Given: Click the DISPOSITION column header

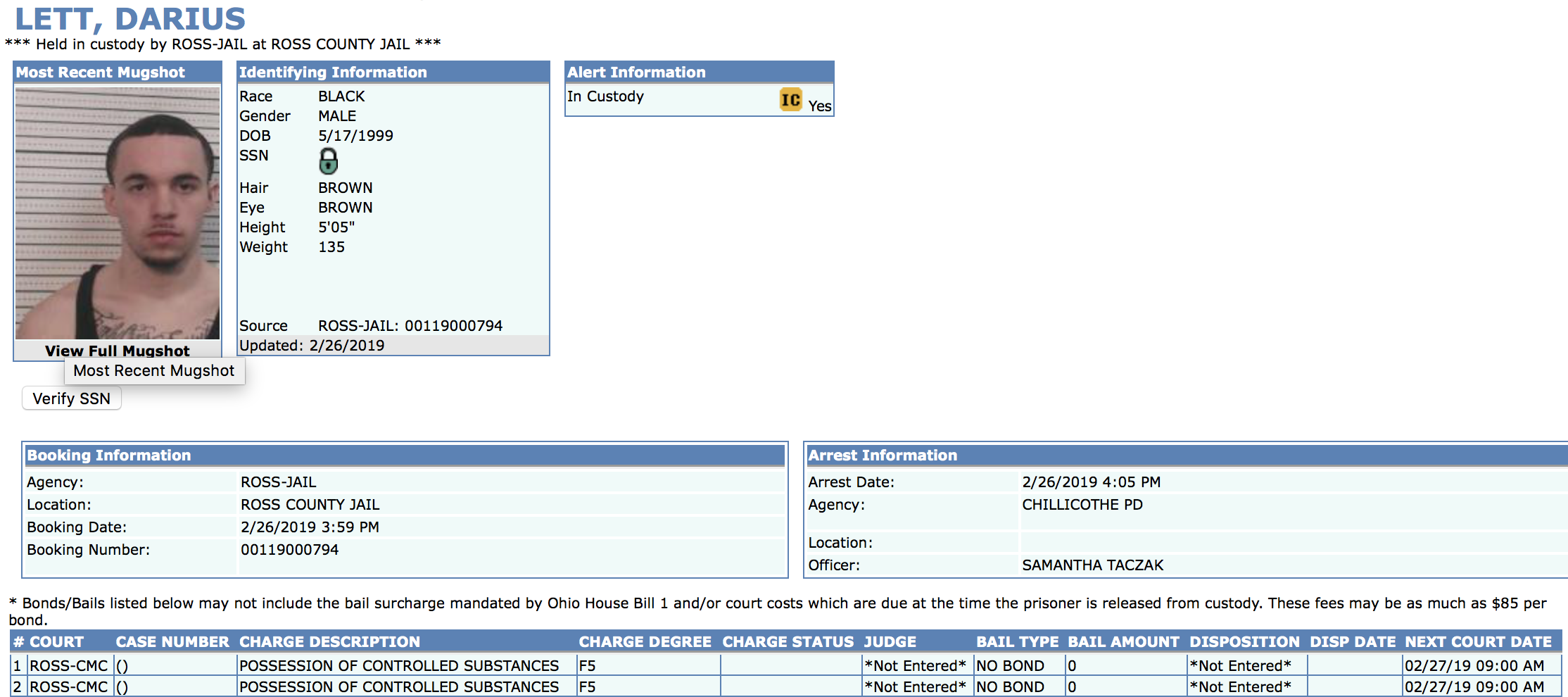Looking at the screenshot, I should pos(1244,641).
